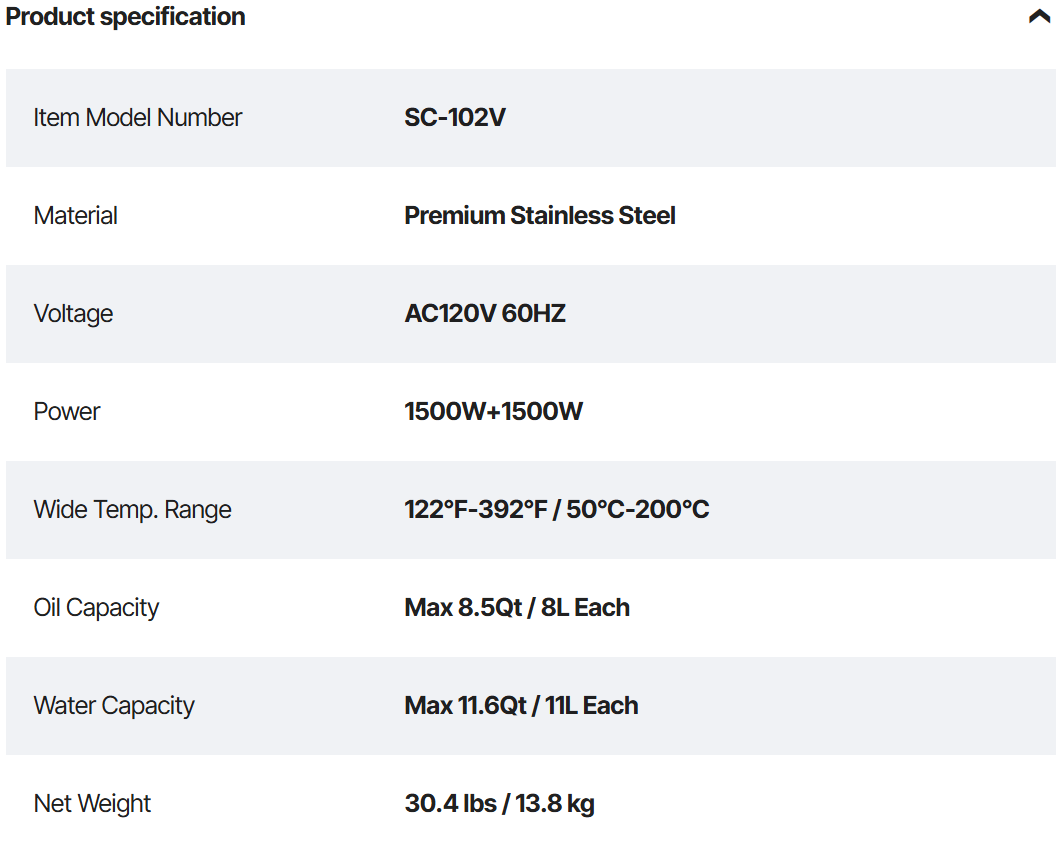
Task: Select the Max 11.6Qt / 11L Each value
Action: [521, 705]
